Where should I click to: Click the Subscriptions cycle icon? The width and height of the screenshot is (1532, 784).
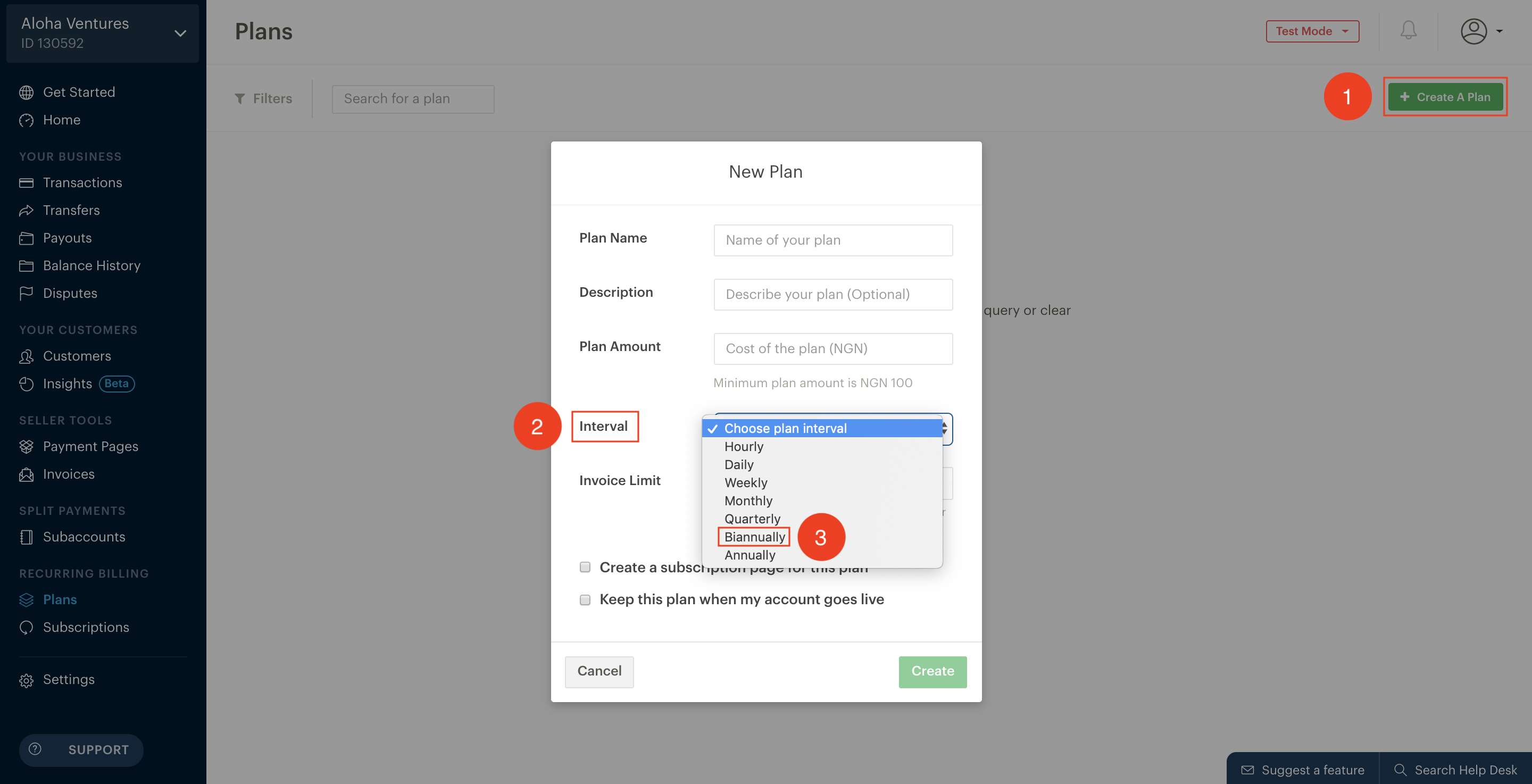pos(26,628)
